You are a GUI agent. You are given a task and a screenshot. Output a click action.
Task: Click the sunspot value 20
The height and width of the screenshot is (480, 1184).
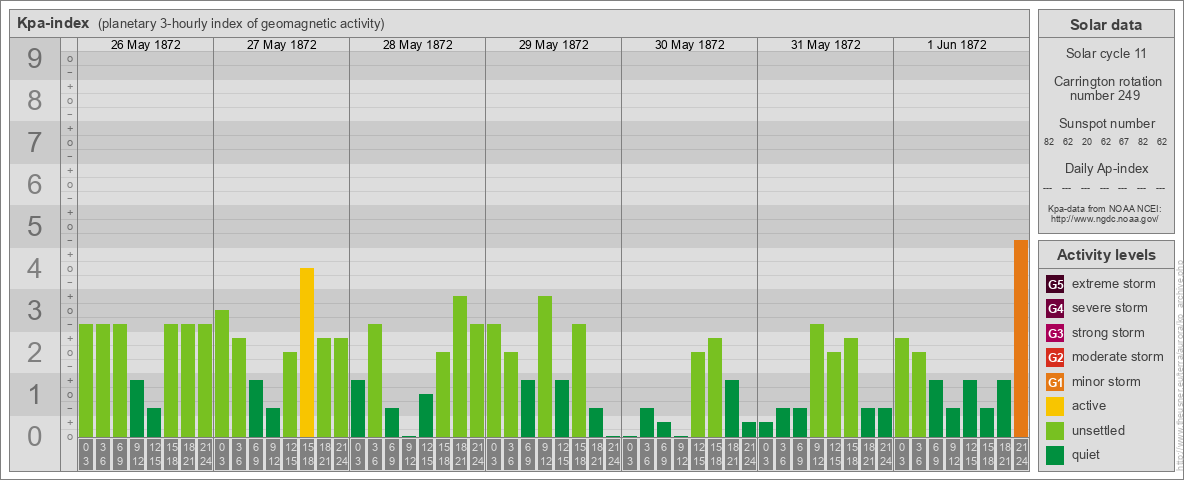pos(1087,141)
